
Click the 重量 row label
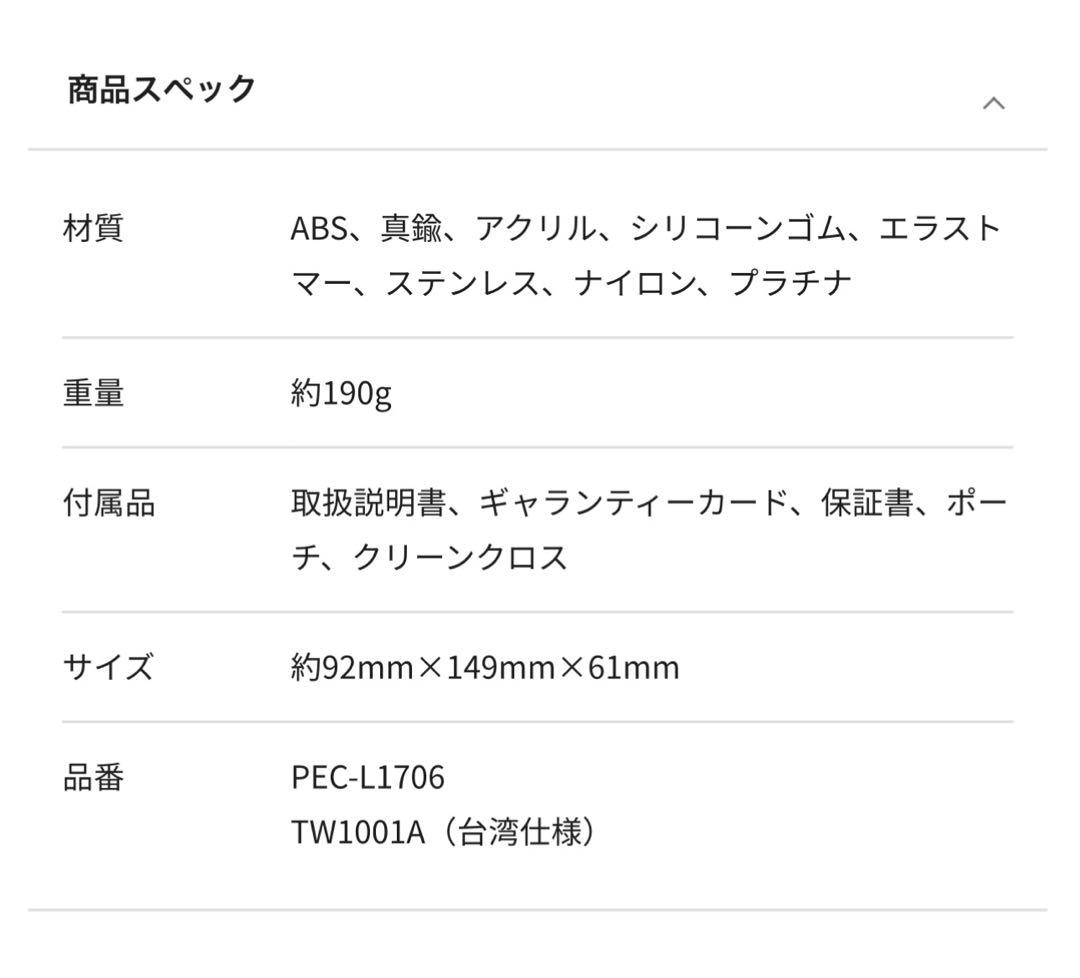[x=93, y=394]
